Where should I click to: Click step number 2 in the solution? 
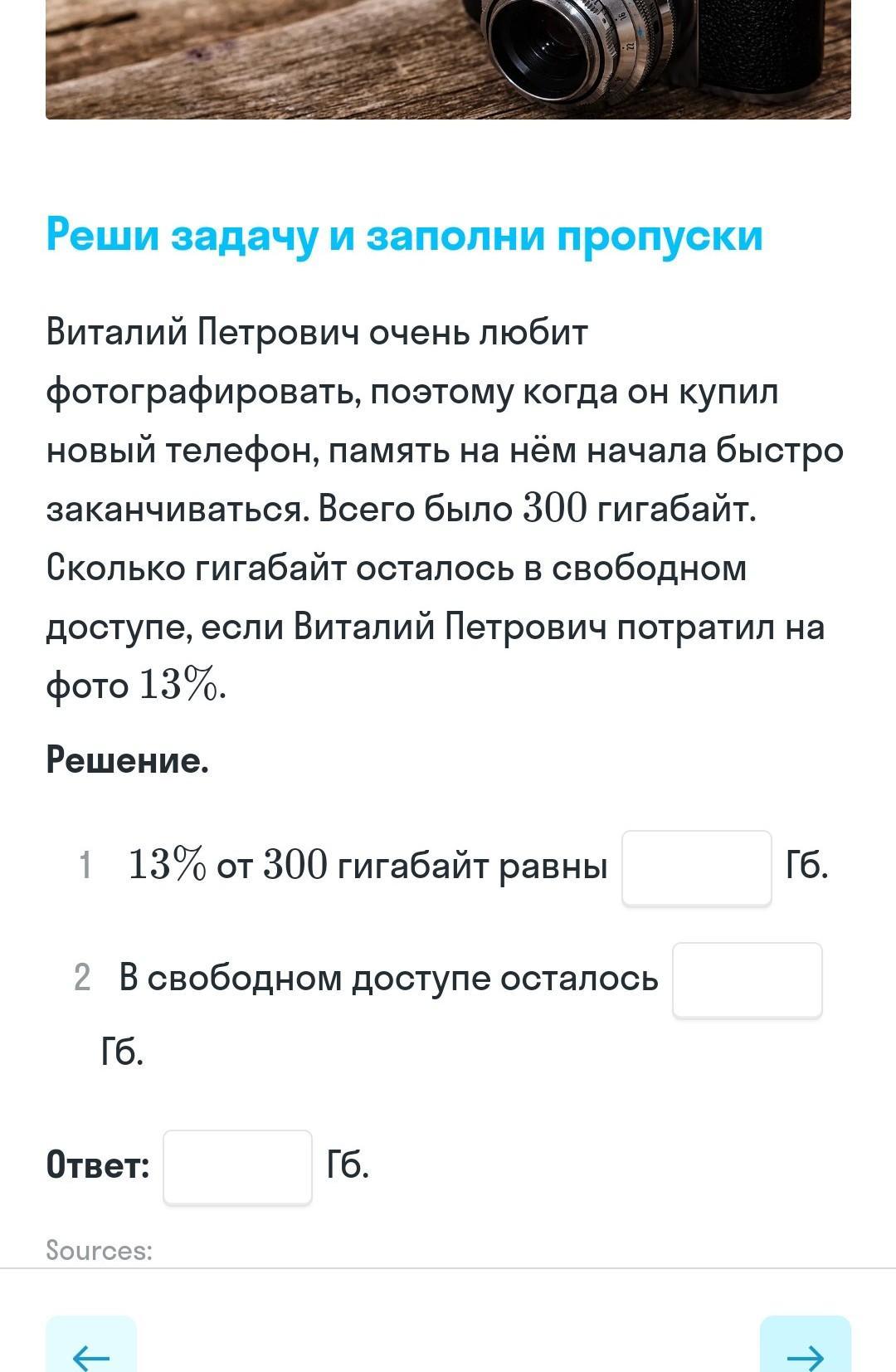[x=82, y=978]
